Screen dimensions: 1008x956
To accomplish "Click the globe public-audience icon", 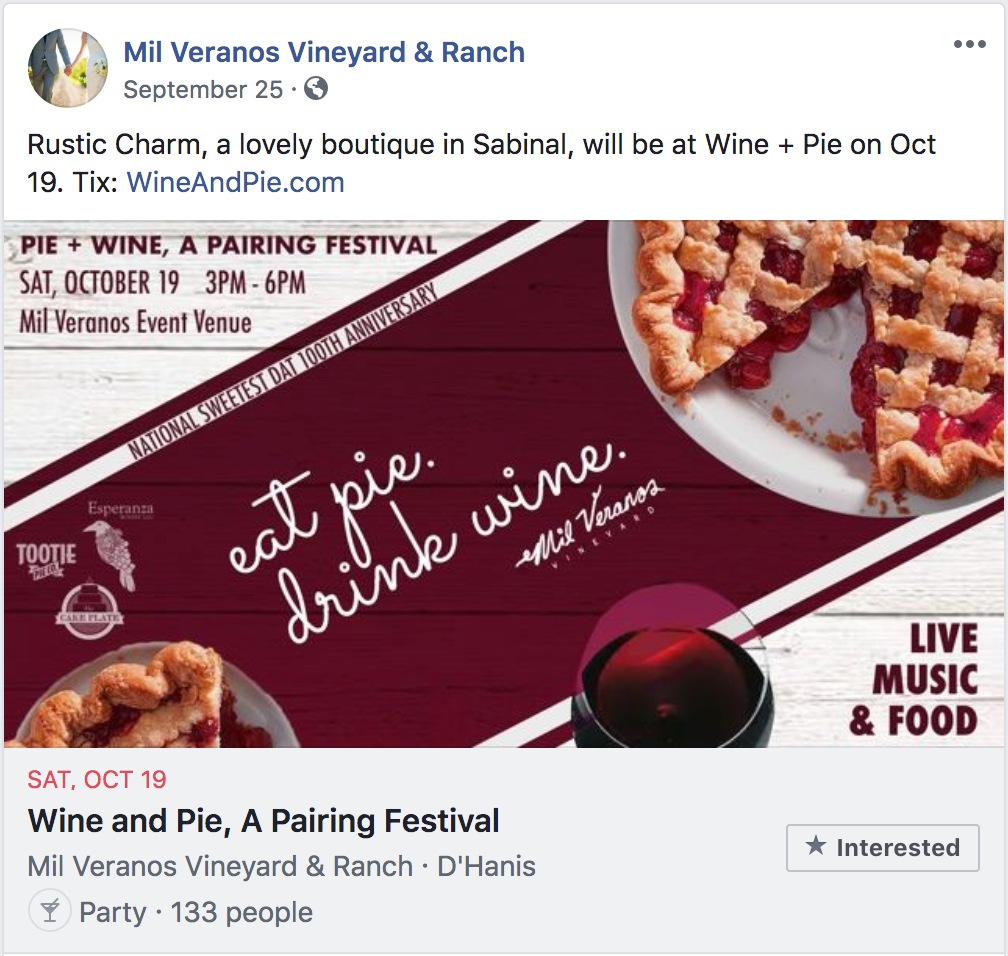I will 316,88.
